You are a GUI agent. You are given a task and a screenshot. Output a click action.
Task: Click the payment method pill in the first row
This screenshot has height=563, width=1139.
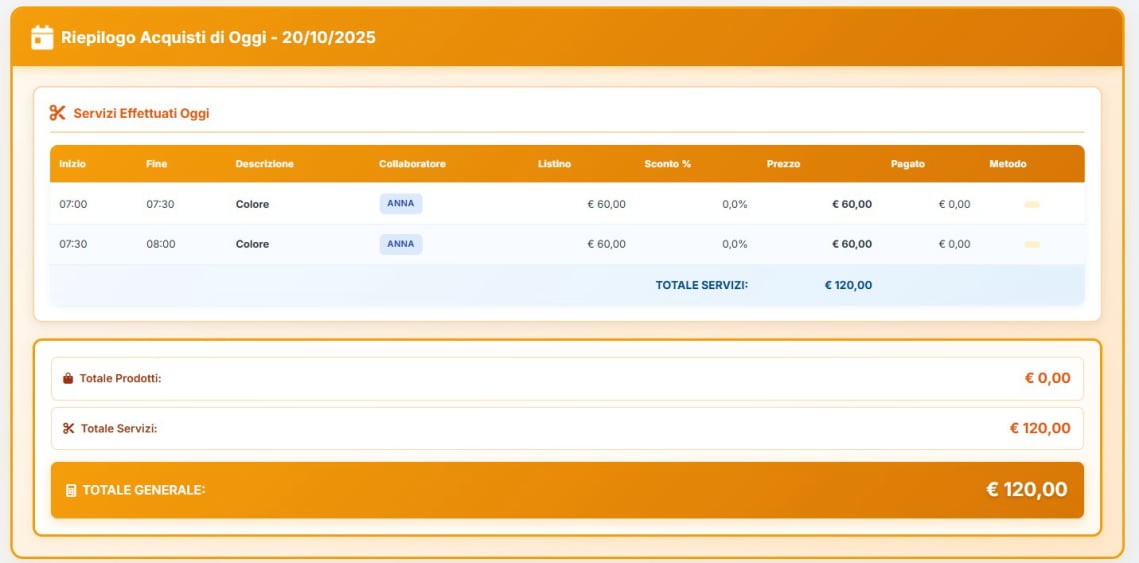[1032, 204]
